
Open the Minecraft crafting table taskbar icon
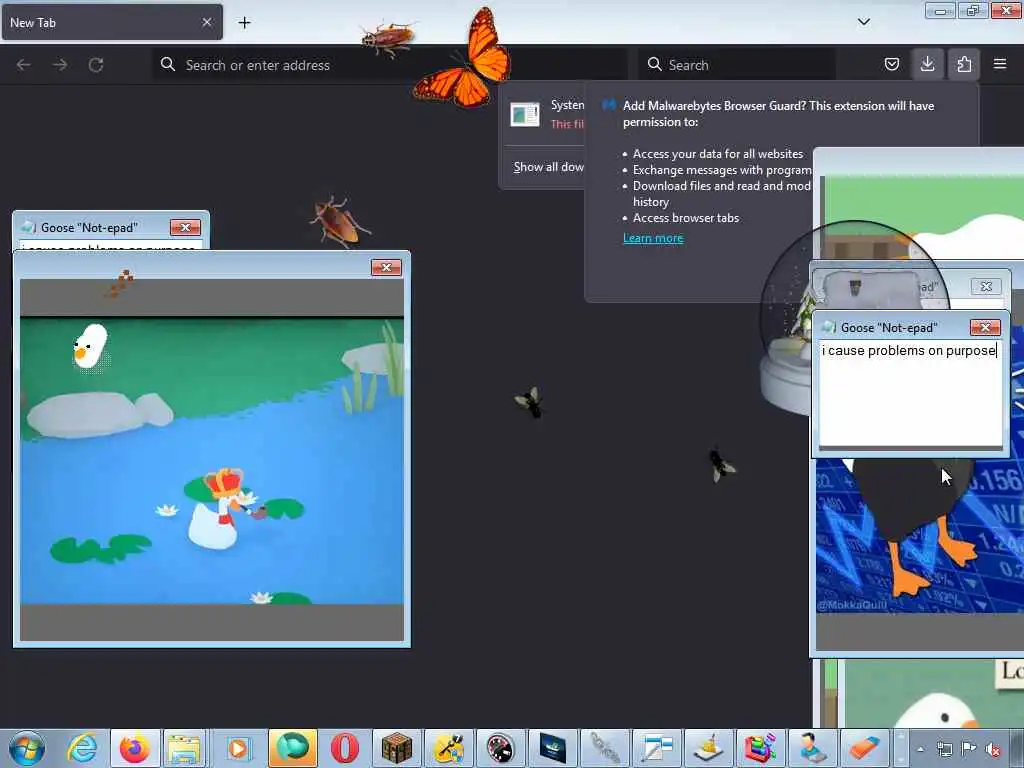tap(396, 748)
